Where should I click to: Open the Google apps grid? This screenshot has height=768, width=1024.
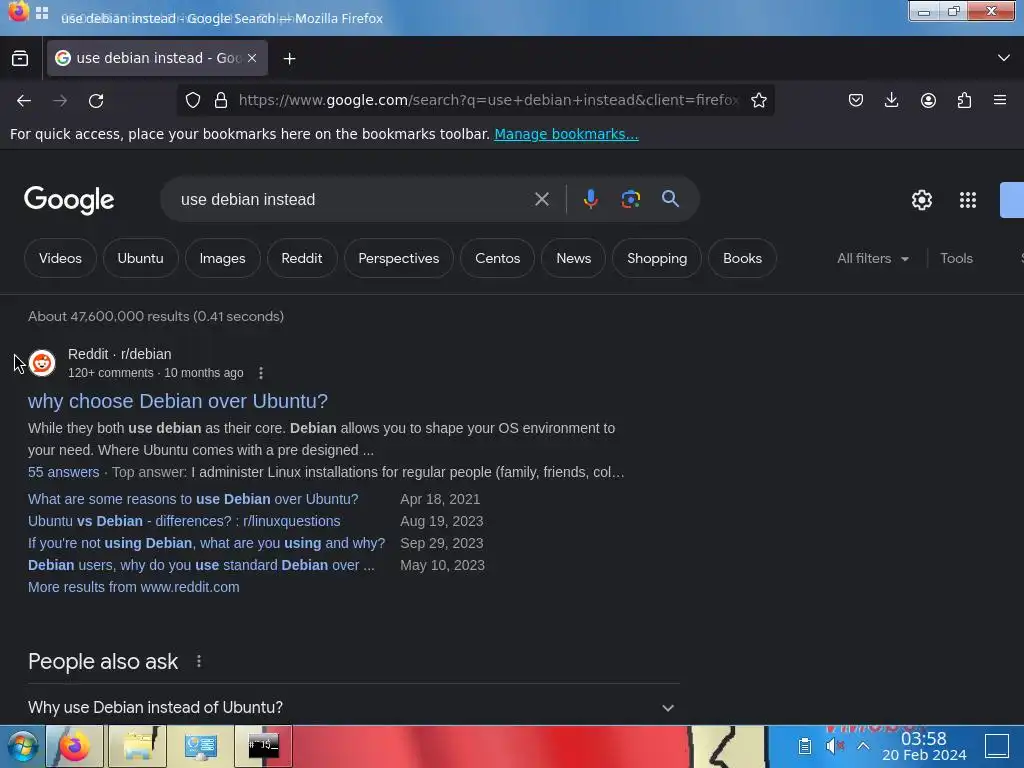click(x=968, y=200)
